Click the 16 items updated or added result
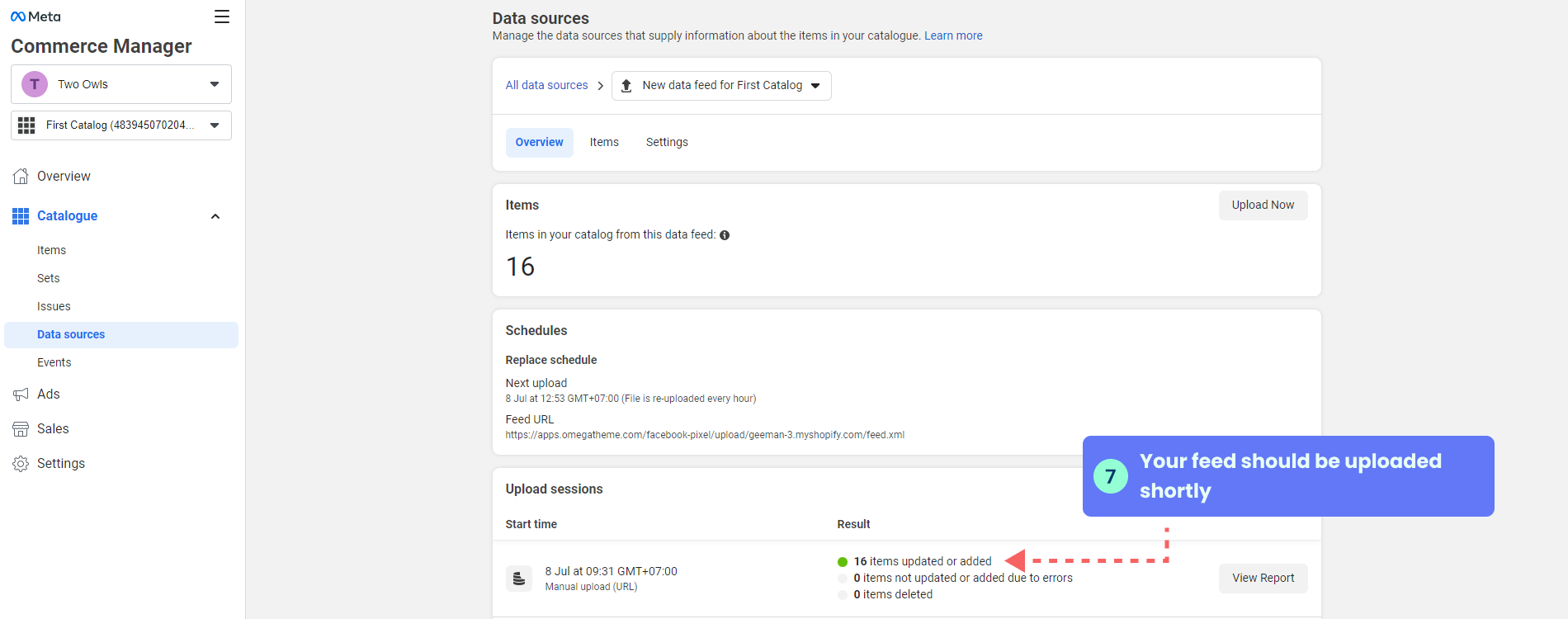This screenshot has height=619, width=1568. click(x=923, y=561)
